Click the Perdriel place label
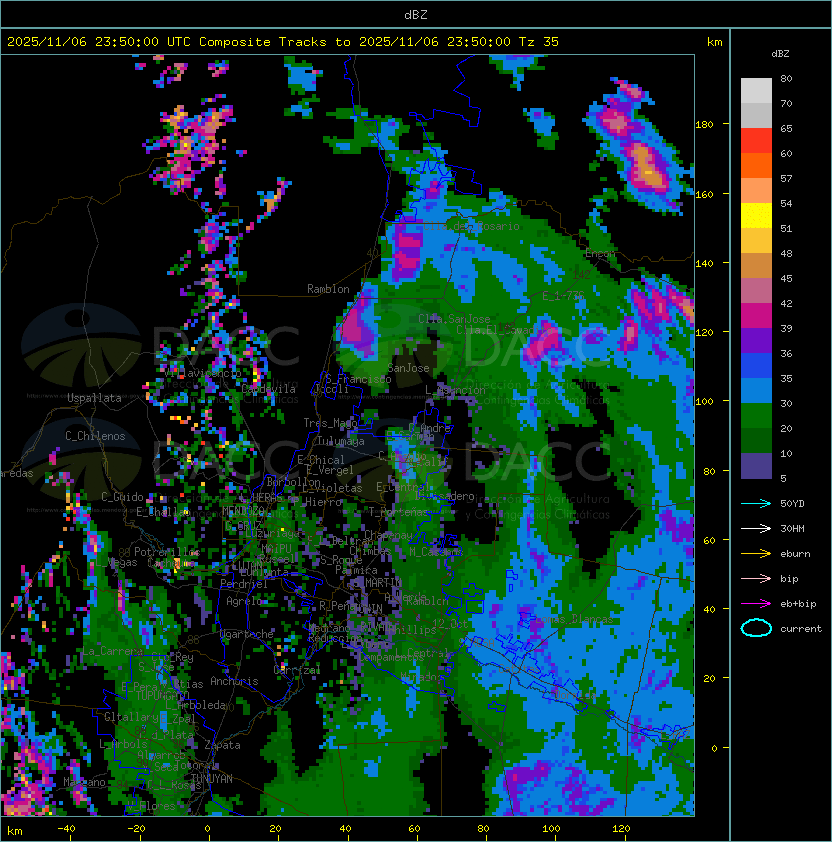Image resolution: width=832 pixels, height=842 pixels. tap(244, 584)
